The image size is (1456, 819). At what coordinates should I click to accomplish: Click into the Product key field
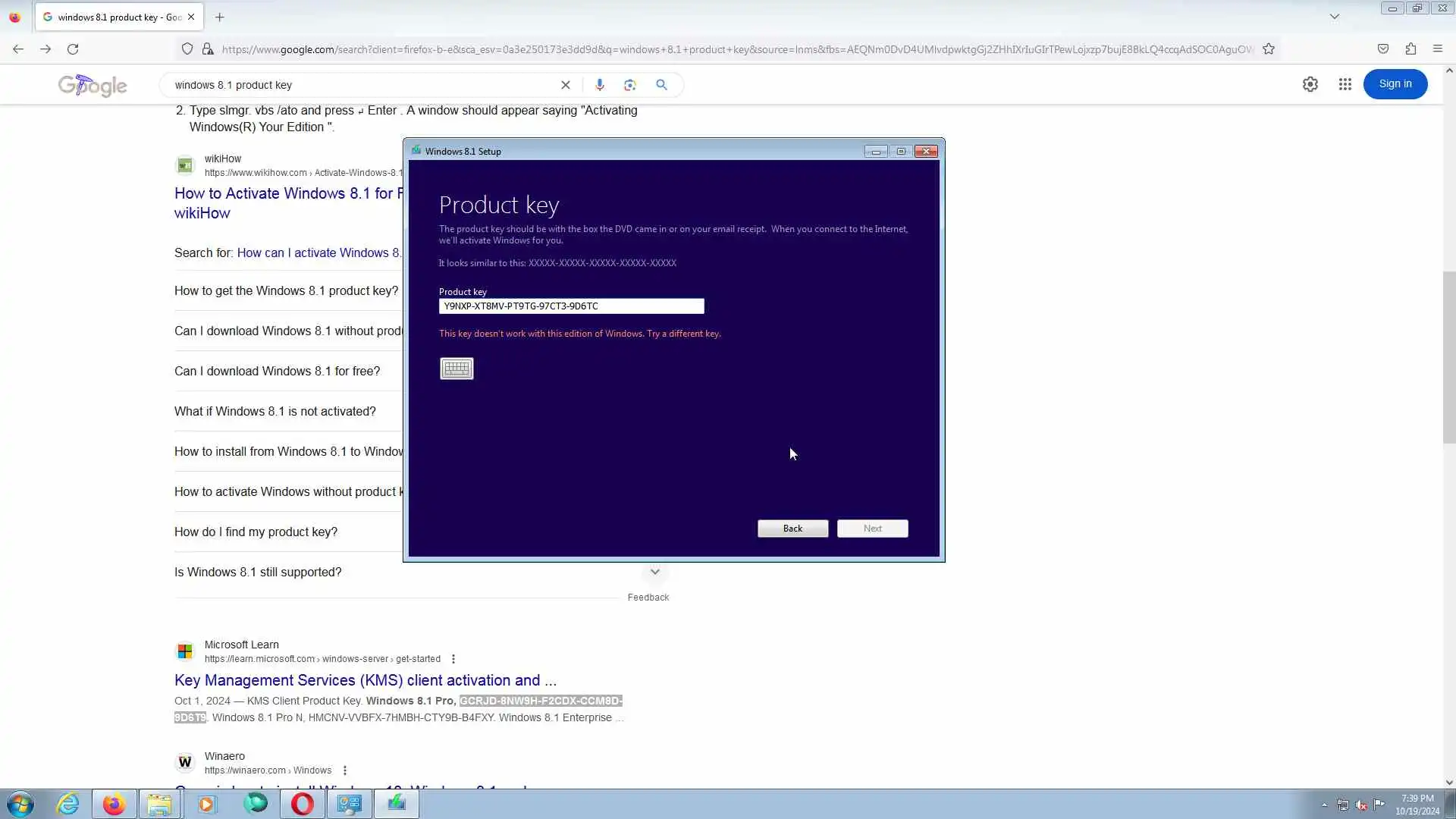coord(571,306)
